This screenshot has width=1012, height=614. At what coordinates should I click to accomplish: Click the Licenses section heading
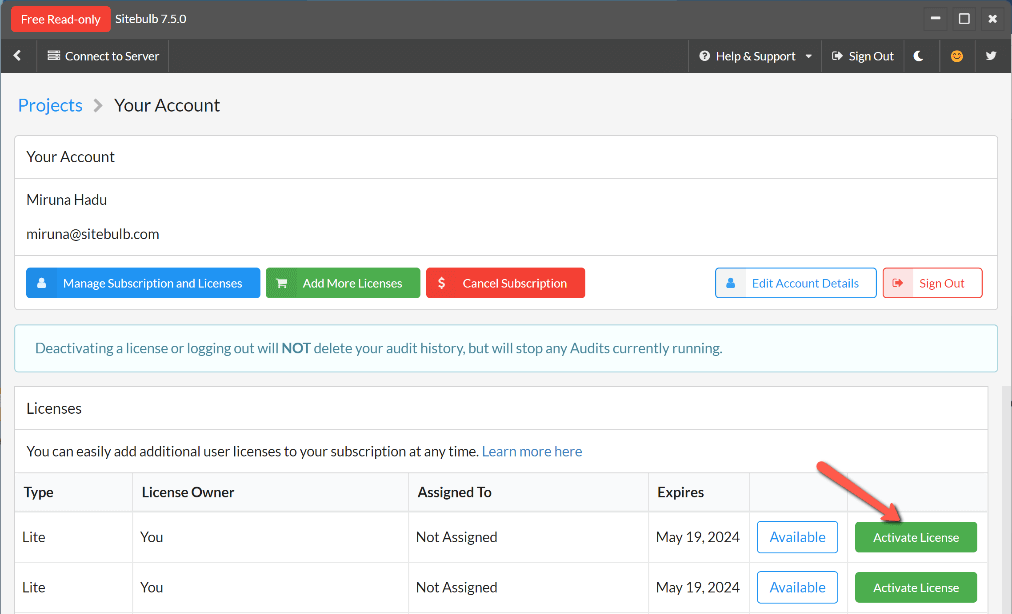(x=54, y=409)
